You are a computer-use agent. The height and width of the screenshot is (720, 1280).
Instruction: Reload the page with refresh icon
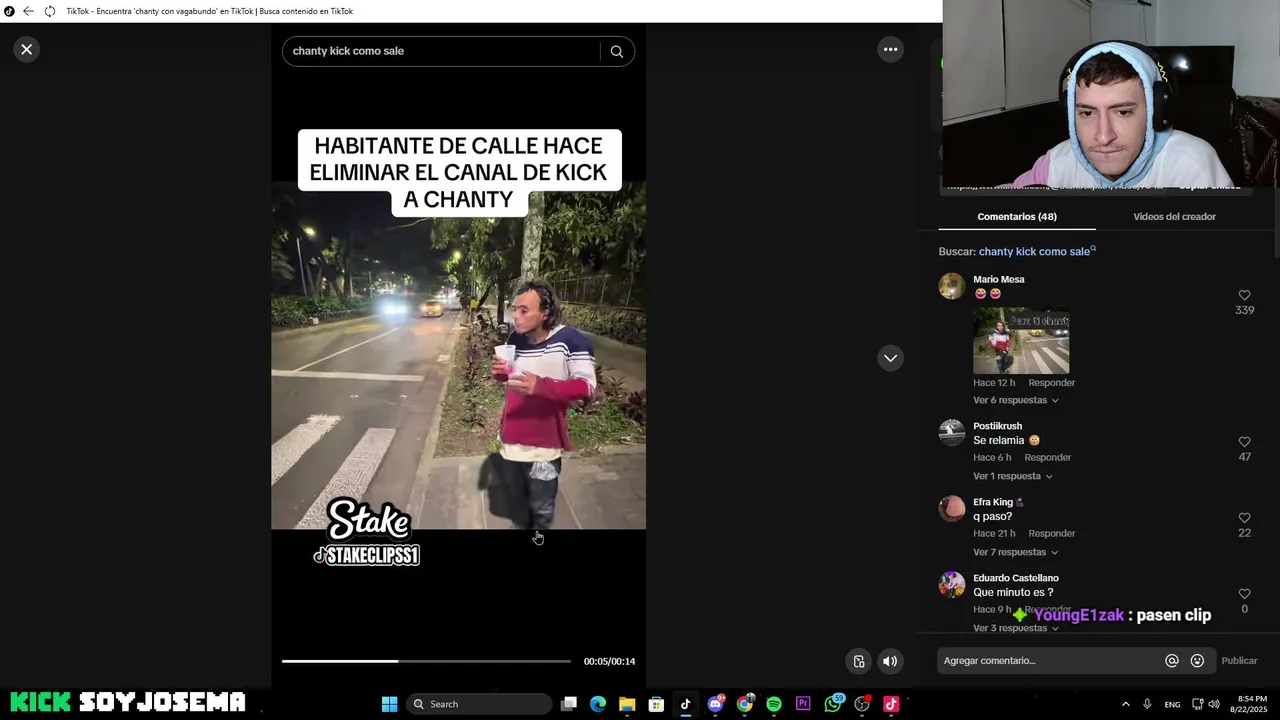click(49, 11)
